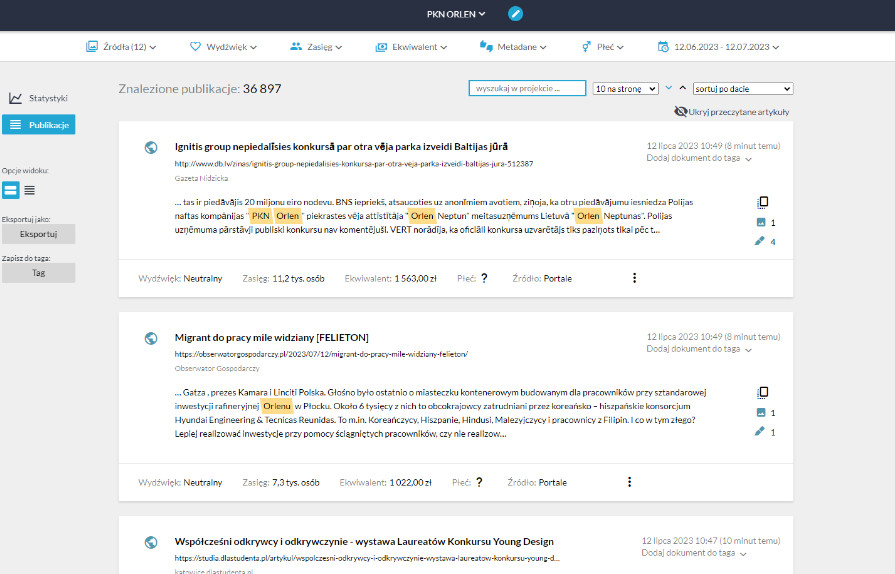Open the studia.dlastudenta.pl article URL
Viewport: 895px width, 574px height.
(367, 558)
